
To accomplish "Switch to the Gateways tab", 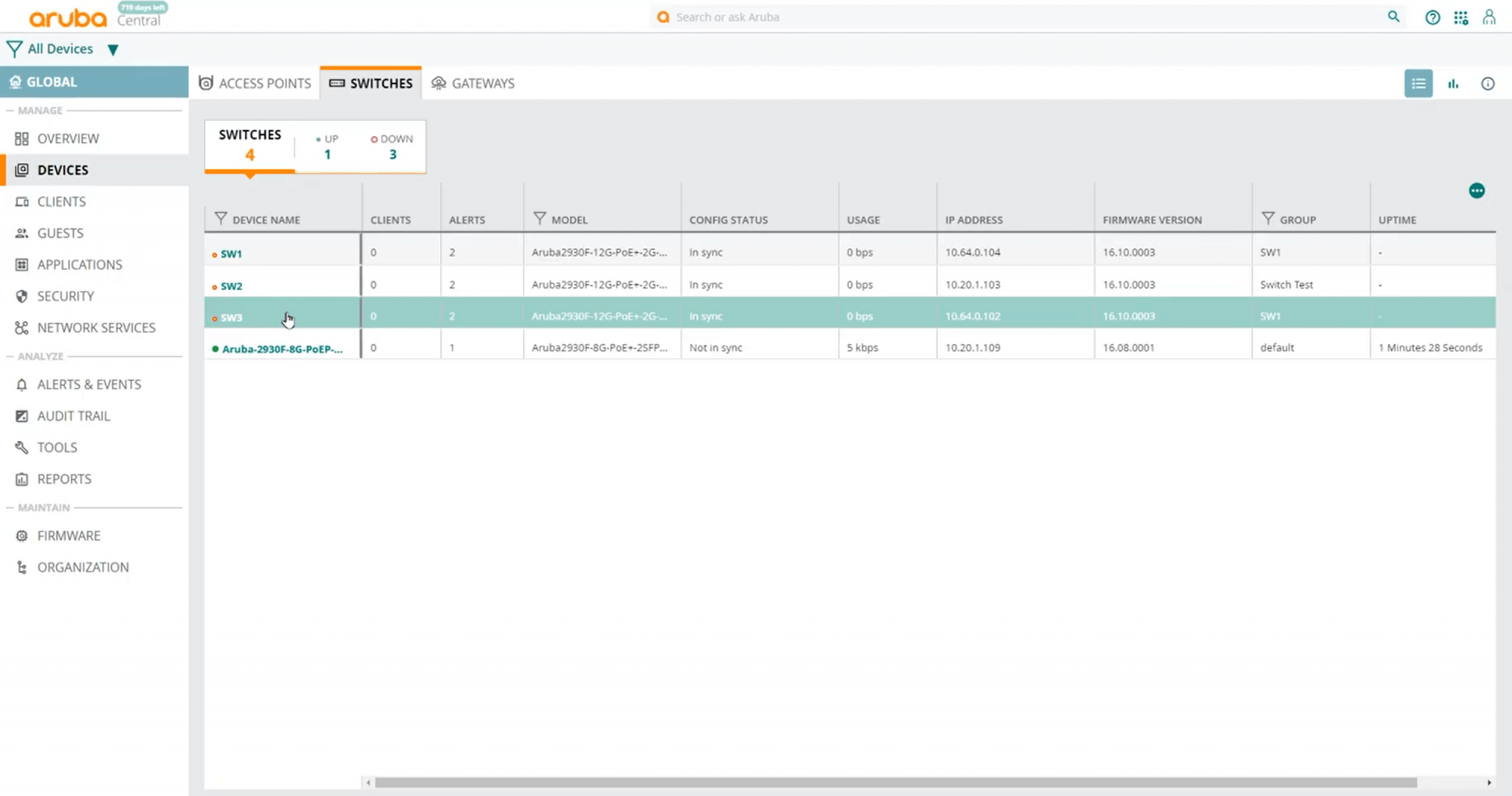I will click(473, 83).
